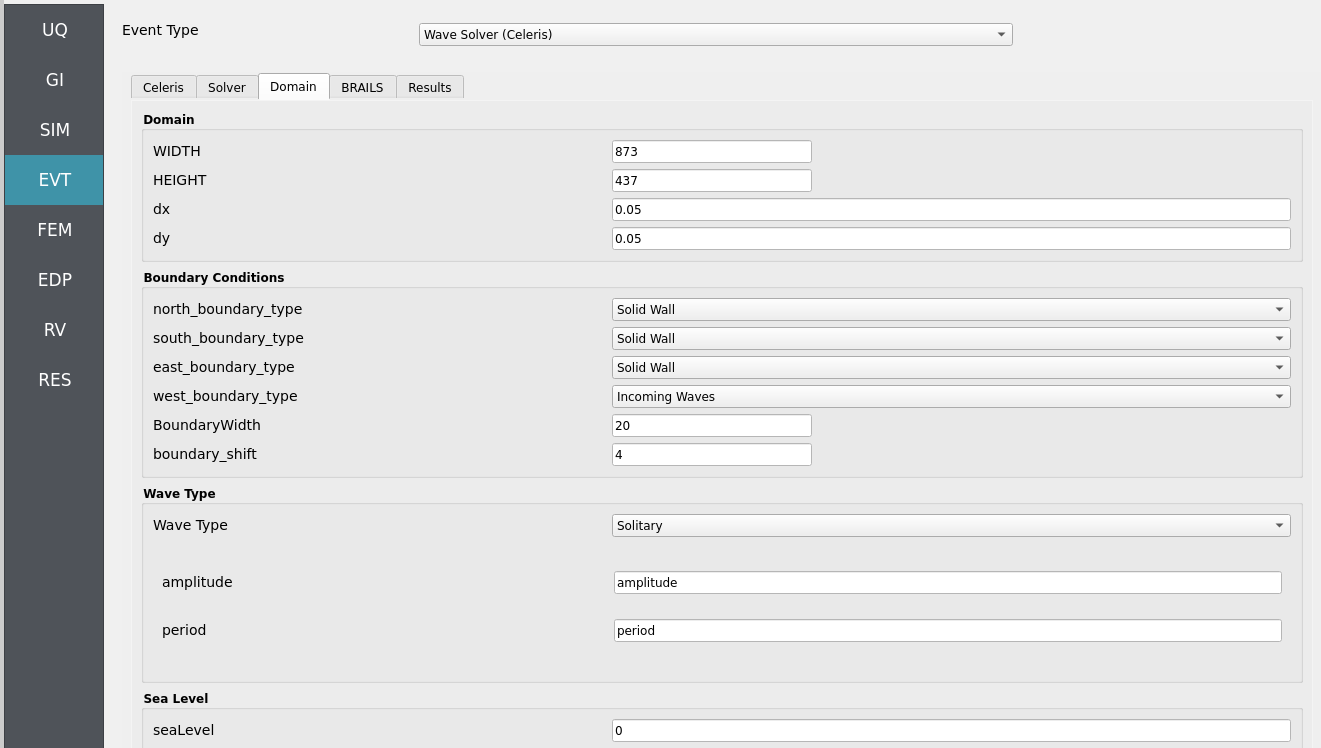Click the west_boundary_type label
Screen dimensions: 1321x748
point(225,397)
